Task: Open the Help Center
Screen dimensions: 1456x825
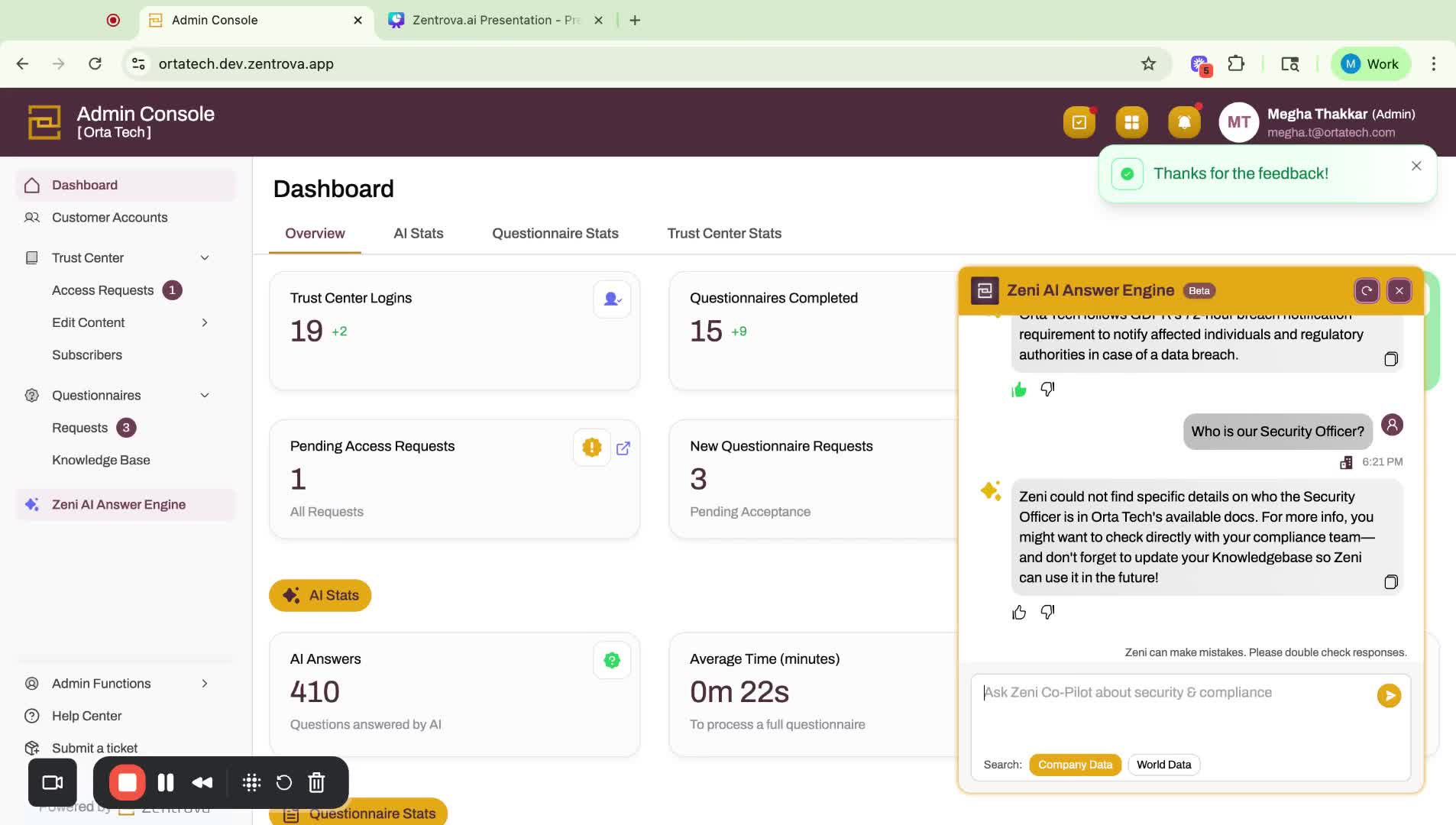Action: click(x=87, y=716)
